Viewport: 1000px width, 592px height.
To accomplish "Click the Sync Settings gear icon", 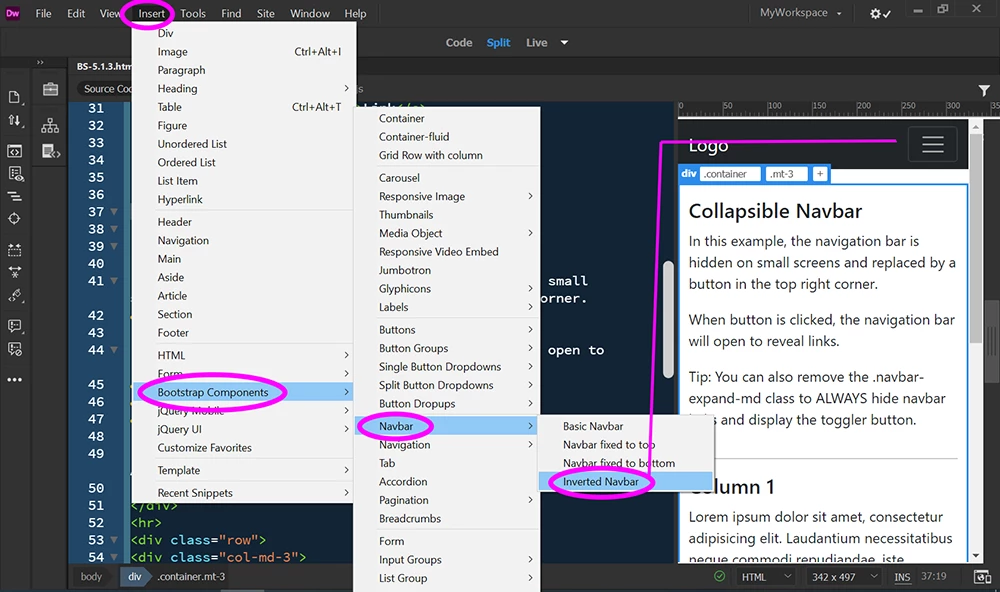I will click(x=880, y=13).
